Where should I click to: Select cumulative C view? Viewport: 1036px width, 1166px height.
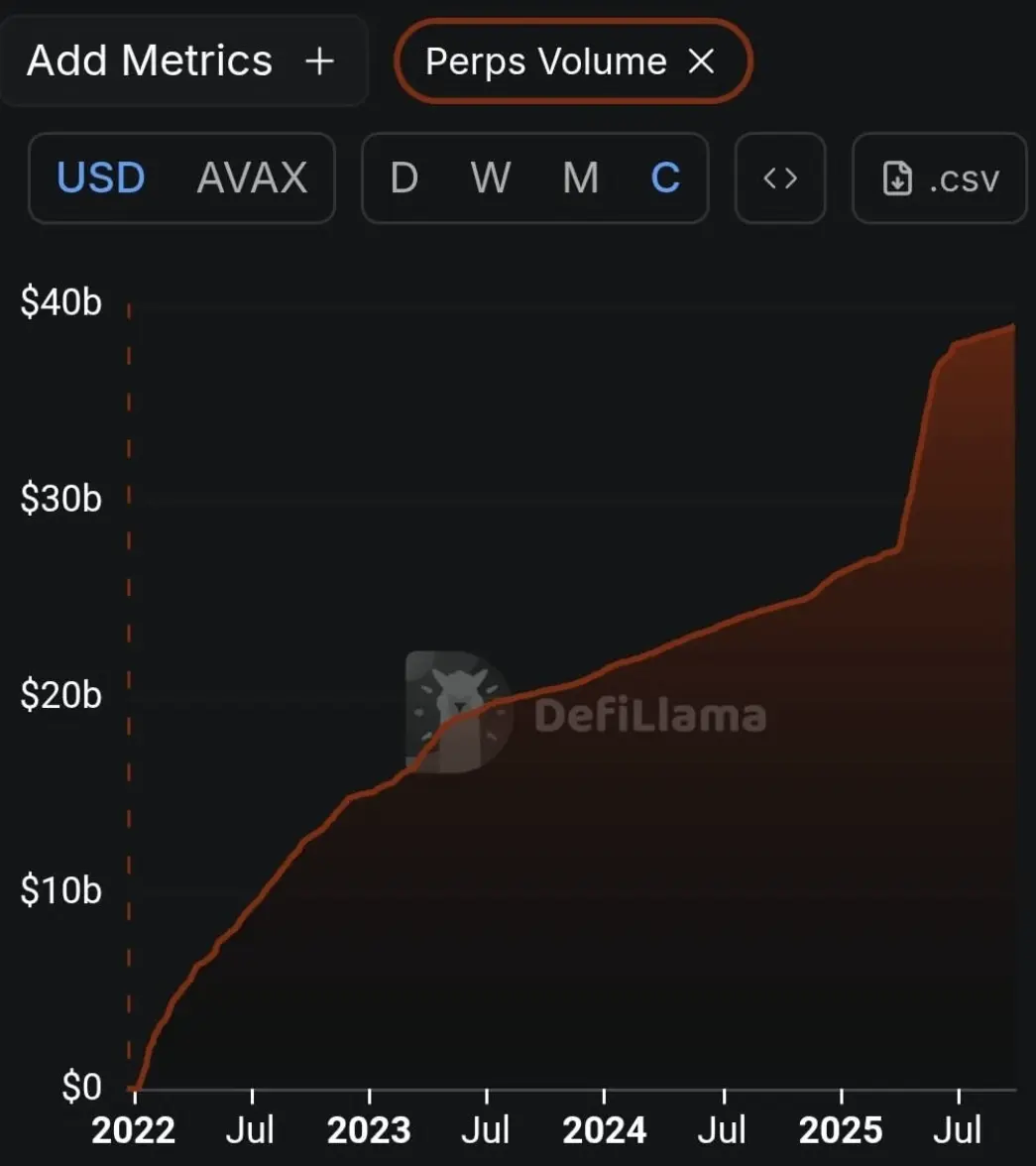665,178
